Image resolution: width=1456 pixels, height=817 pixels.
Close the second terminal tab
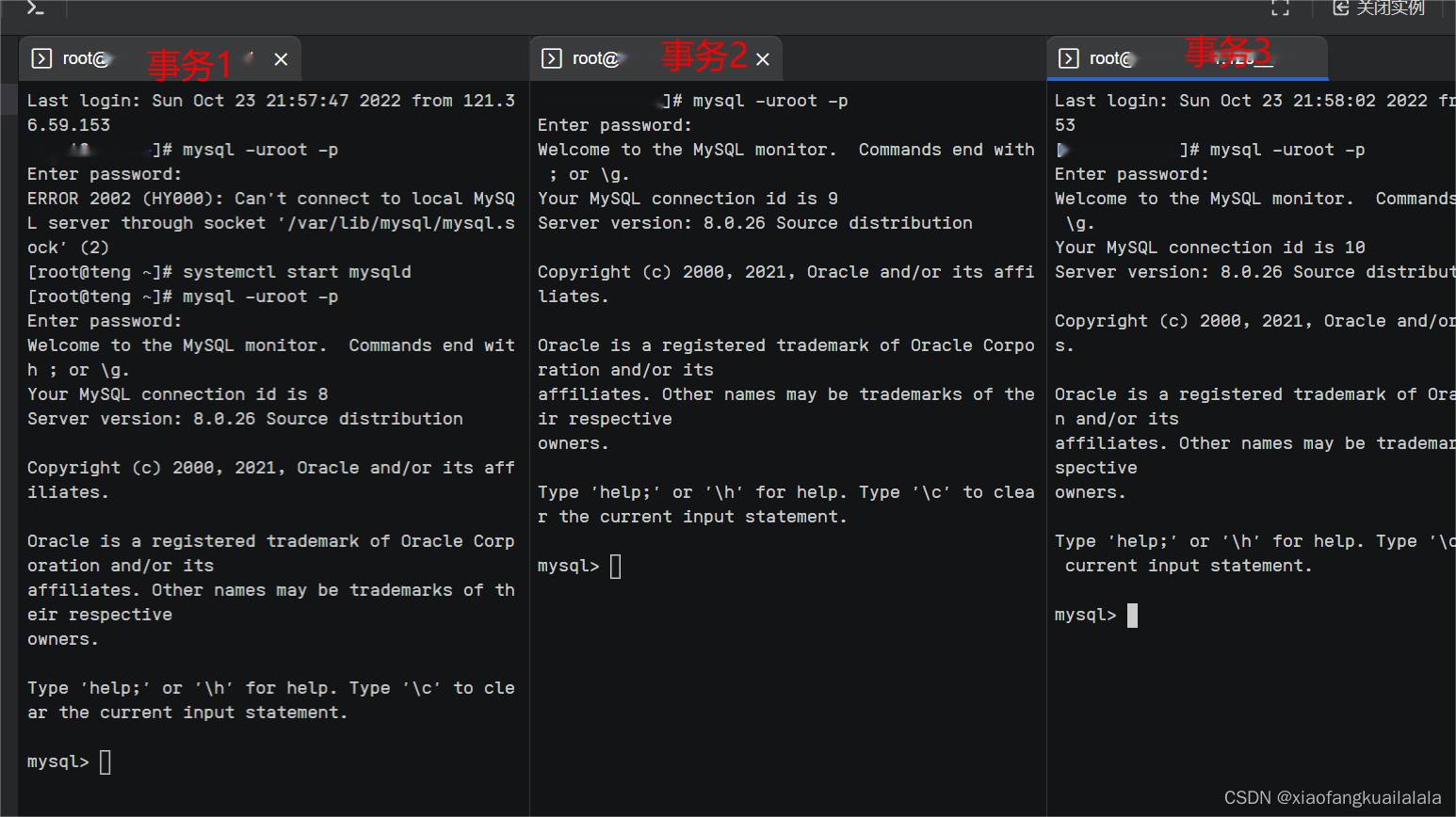click(x=763, y=59)
